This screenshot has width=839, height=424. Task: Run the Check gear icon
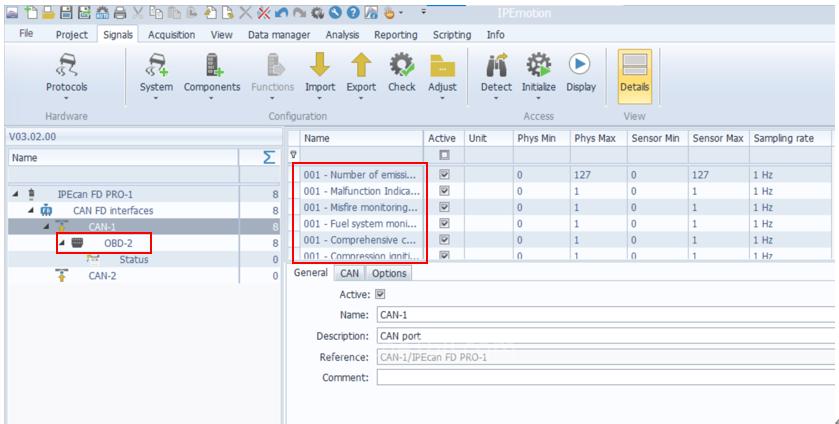pyautogui.click(x=402, y=66)
